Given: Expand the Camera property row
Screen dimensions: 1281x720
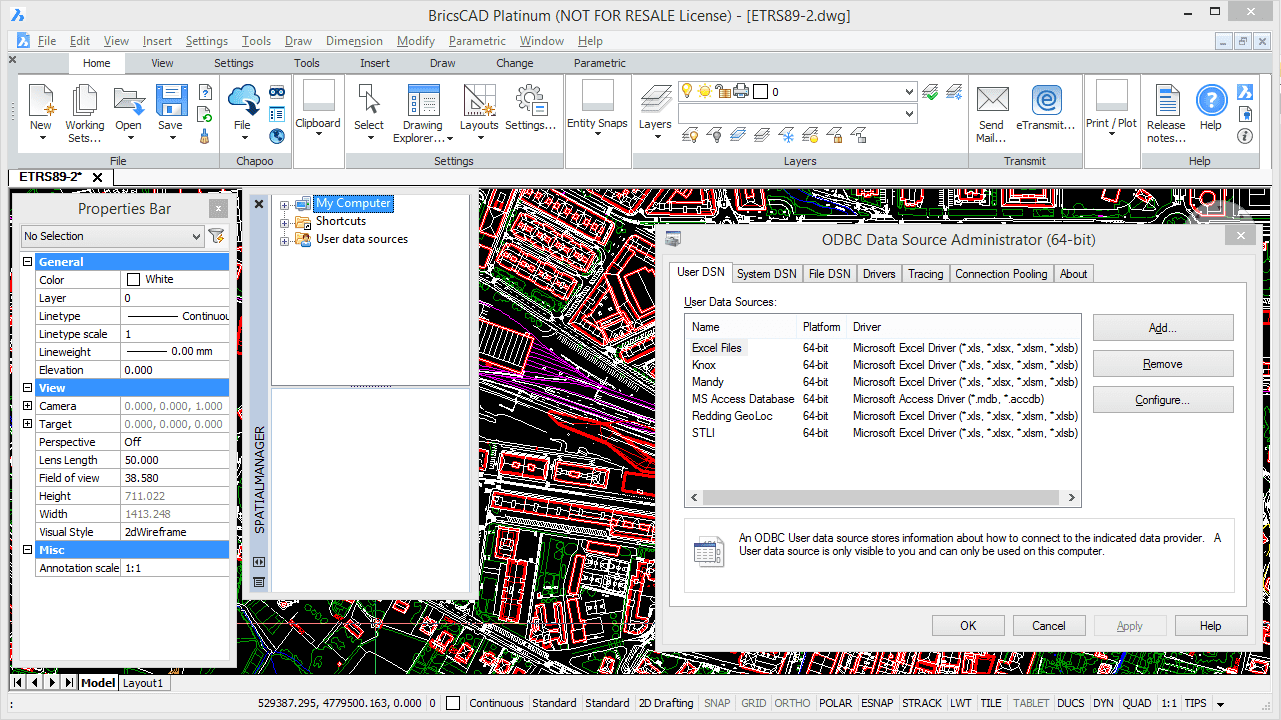Looking at the screenshot, I should click(x=28, y=406).
